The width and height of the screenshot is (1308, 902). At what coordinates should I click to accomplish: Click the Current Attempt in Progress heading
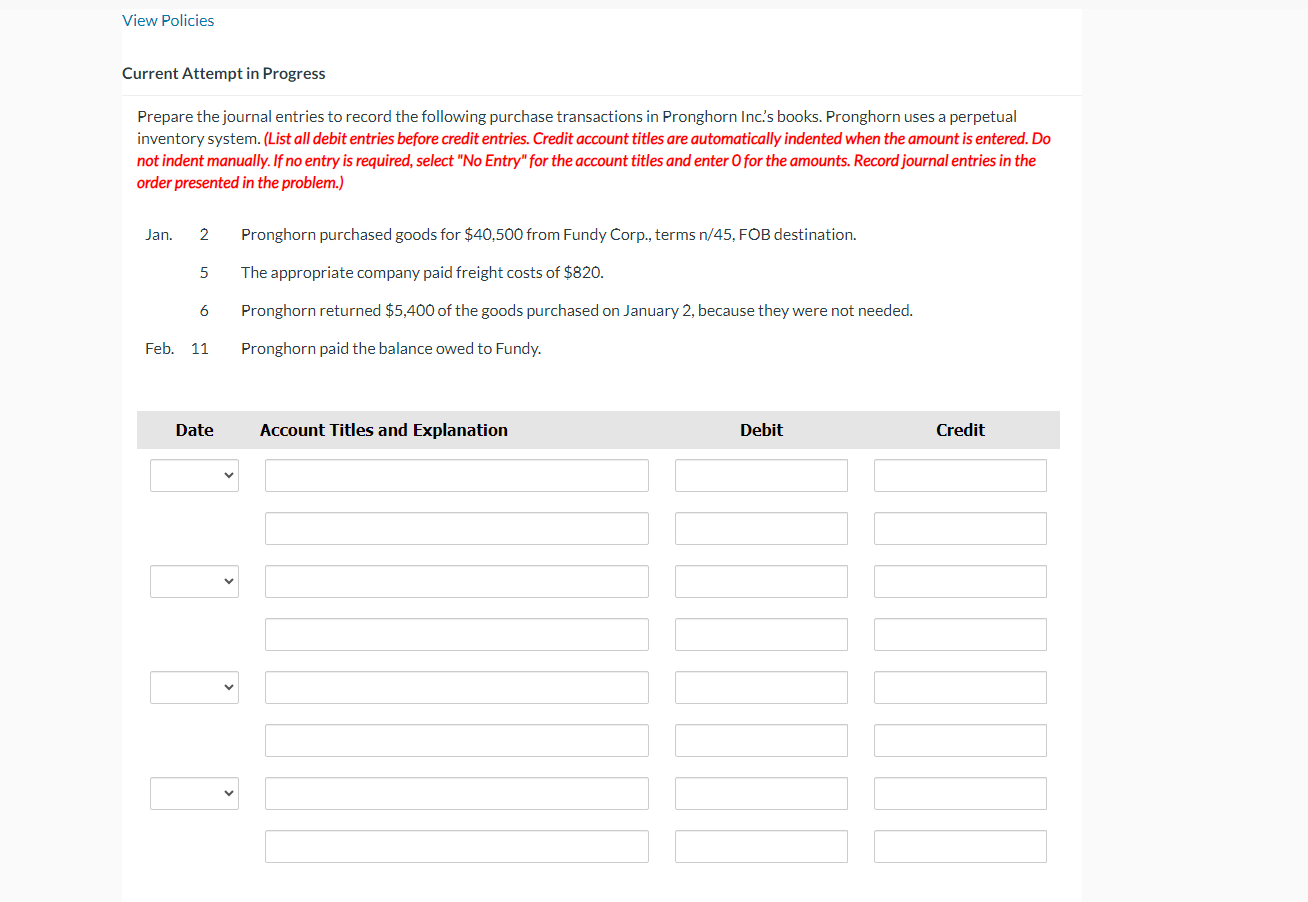[x=223, y=73]
